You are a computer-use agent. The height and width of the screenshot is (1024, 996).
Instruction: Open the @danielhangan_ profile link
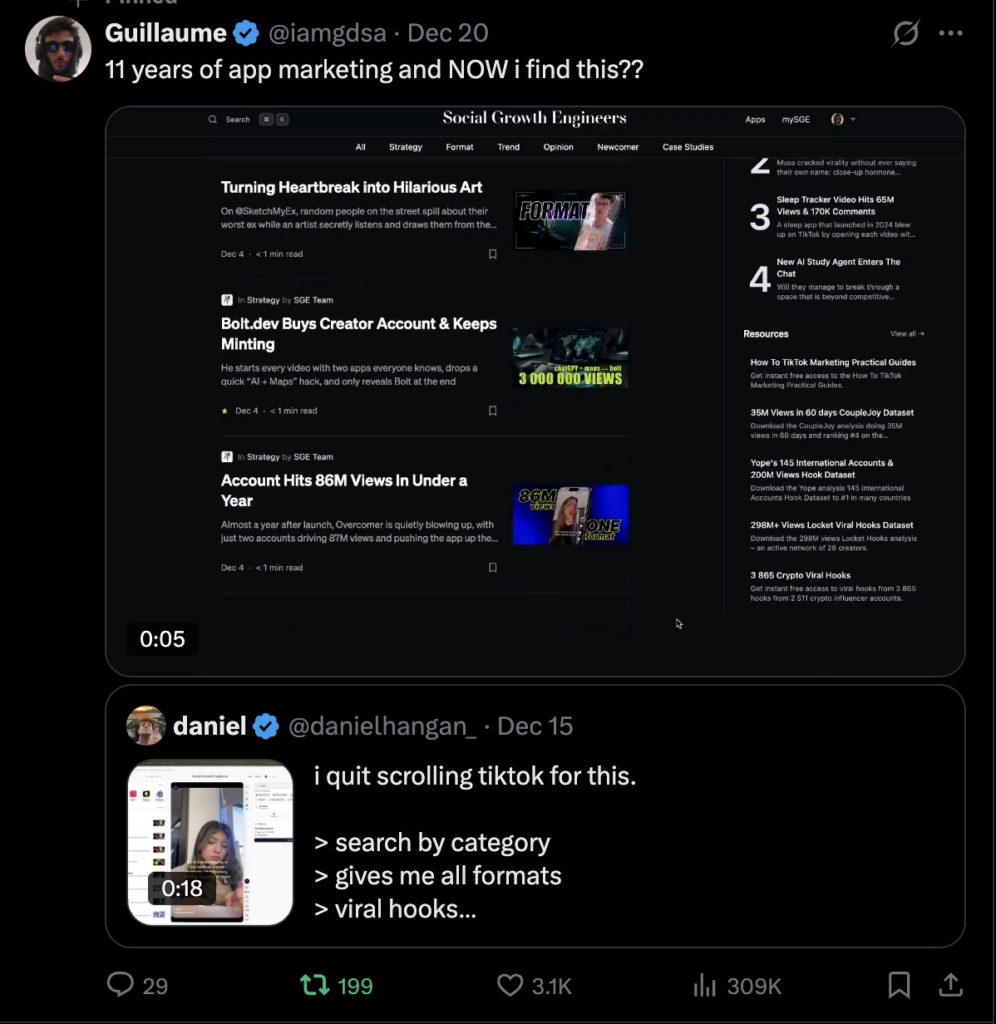tap(382, 726)
